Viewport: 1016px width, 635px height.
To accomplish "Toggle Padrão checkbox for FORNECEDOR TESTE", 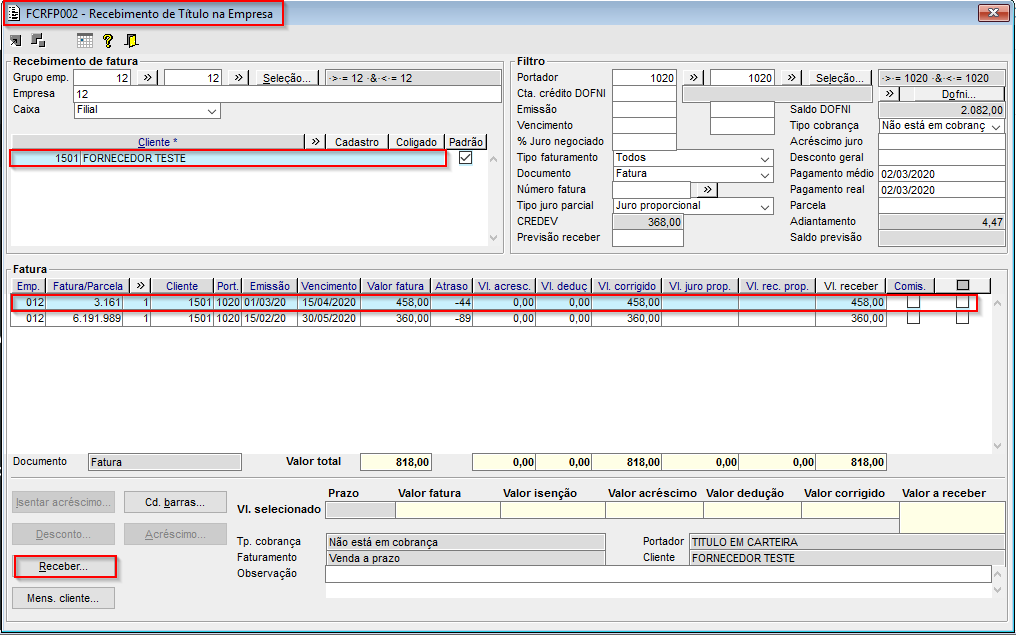I will point(465,157).
